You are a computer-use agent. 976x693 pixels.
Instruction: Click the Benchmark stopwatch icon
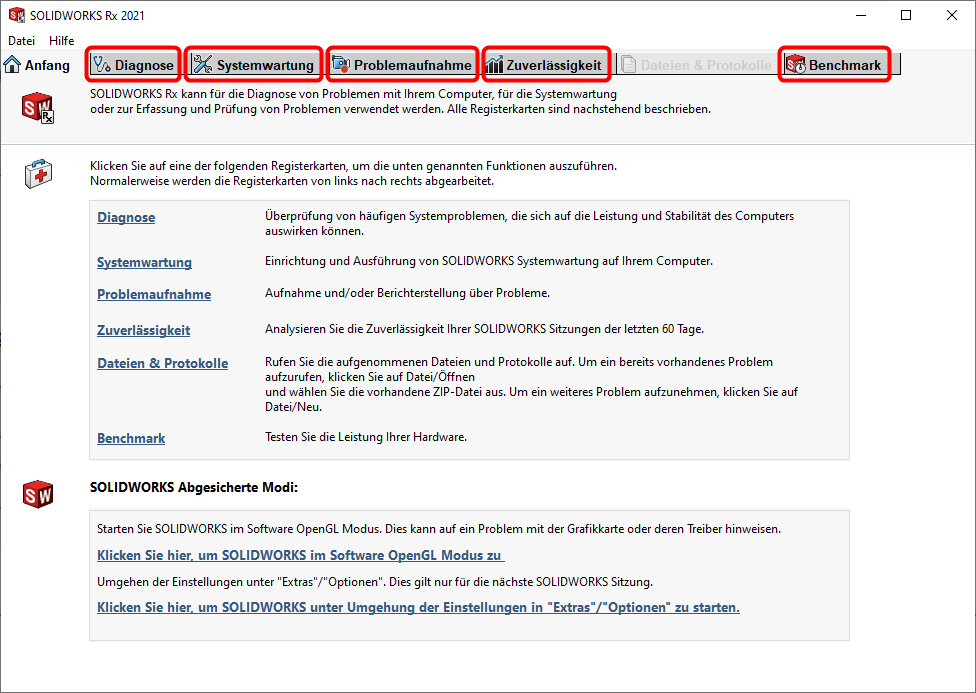click(x=796, y=66)
